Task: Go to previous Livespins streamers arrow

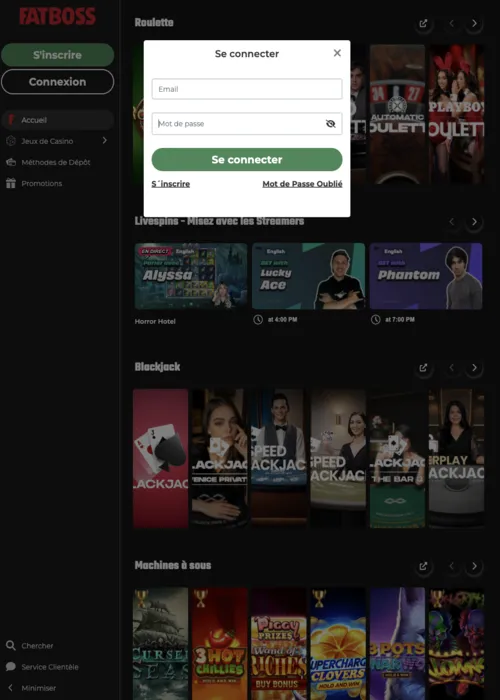Action: (452, 222)
